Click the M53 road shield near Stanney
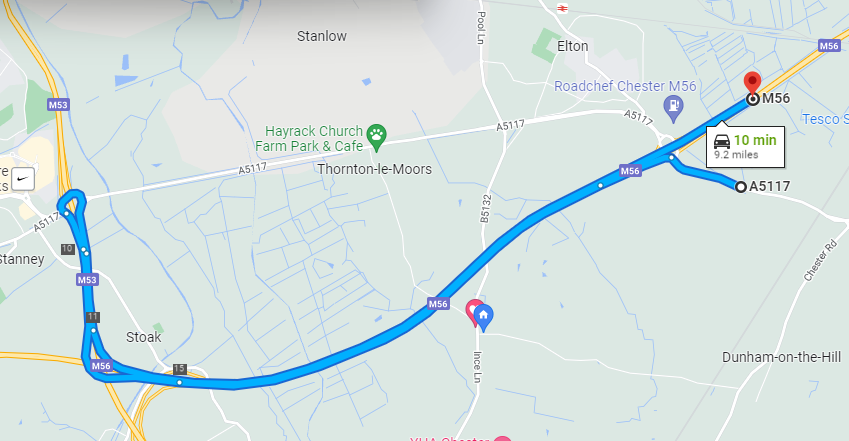Viewport: 849px width, 441px height. [x=87, y=280]
